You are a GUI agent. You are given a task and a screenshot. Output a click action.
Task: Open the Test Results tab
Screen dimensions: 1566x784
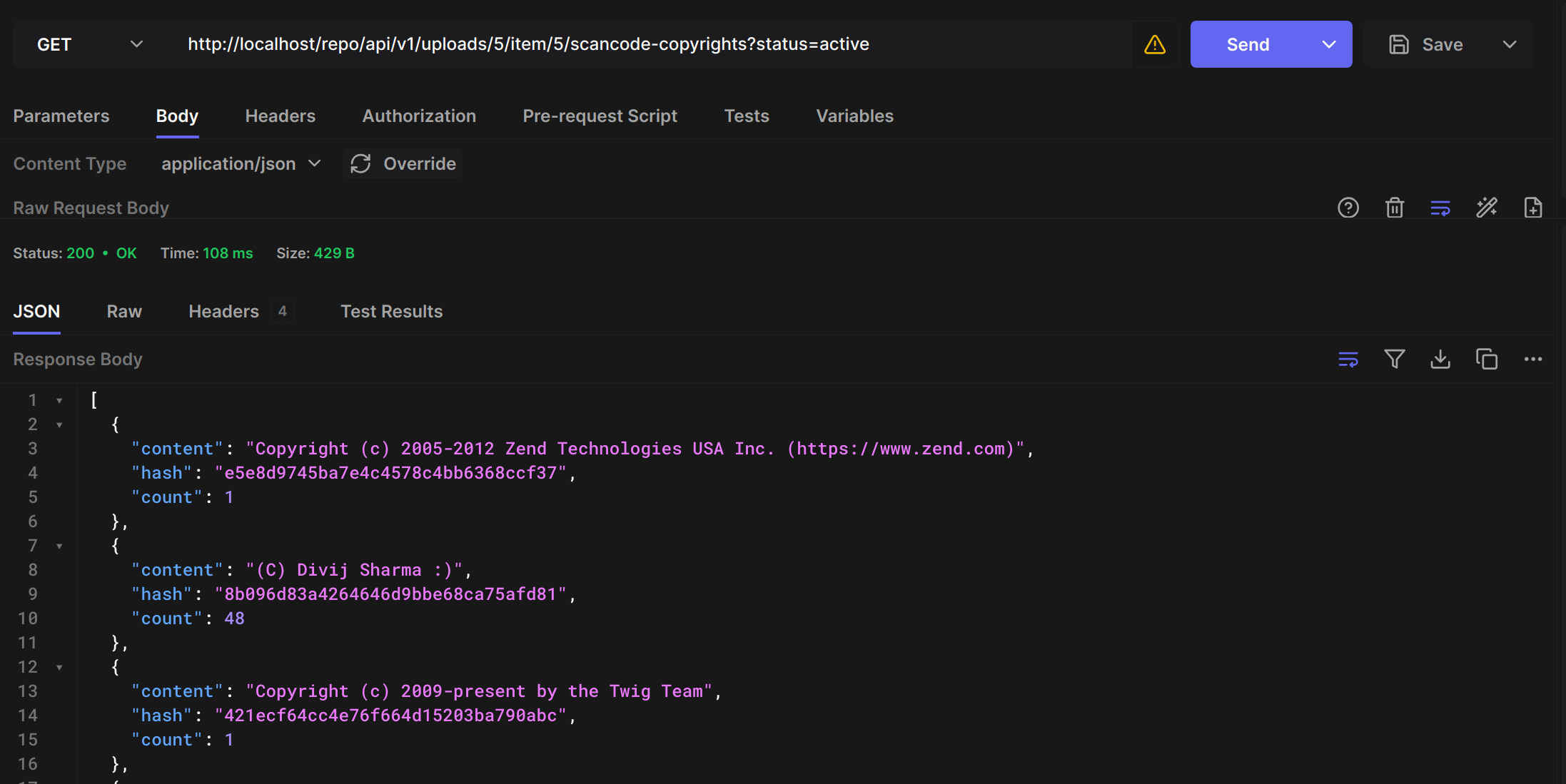point(391,311)
